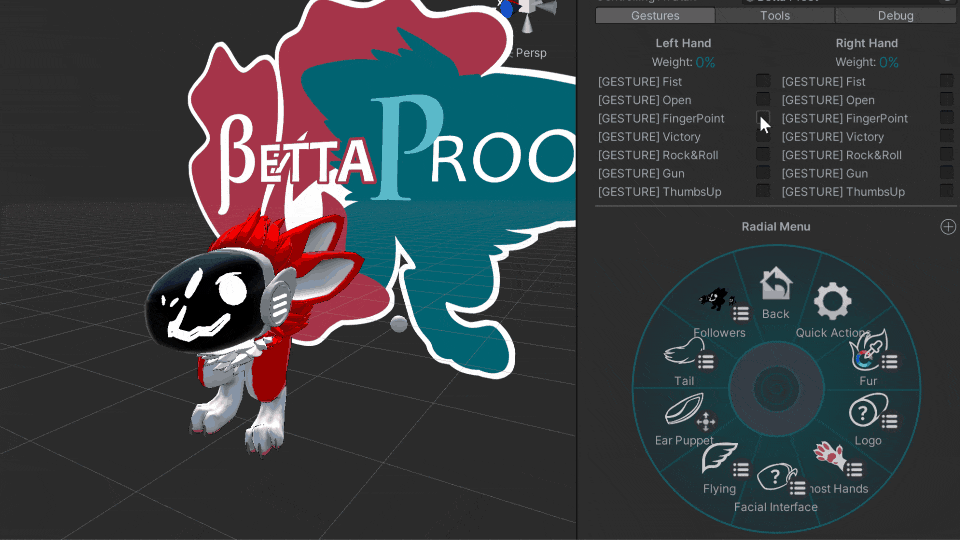The image size is (960, 540).
Task: Click the Radial Menu plus icon
Action: 948,227
